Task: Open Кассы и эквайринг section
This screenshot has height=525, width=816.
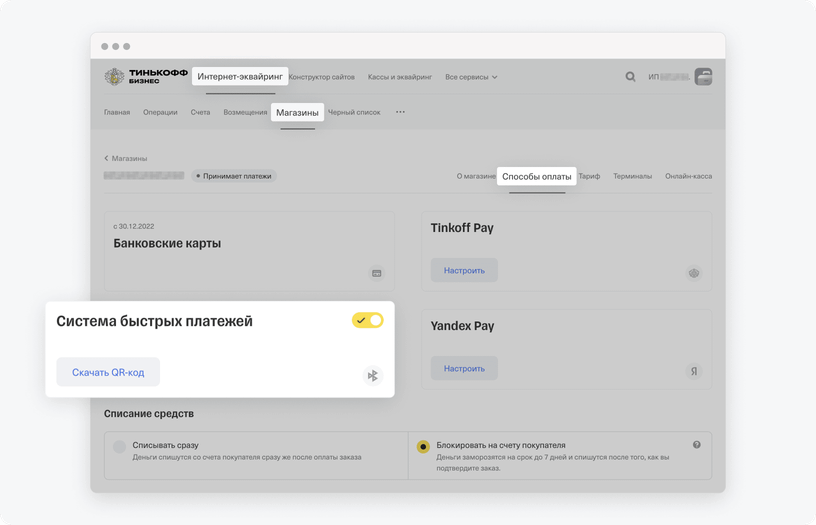Action: pyautogui.click(x=400, y=77)
